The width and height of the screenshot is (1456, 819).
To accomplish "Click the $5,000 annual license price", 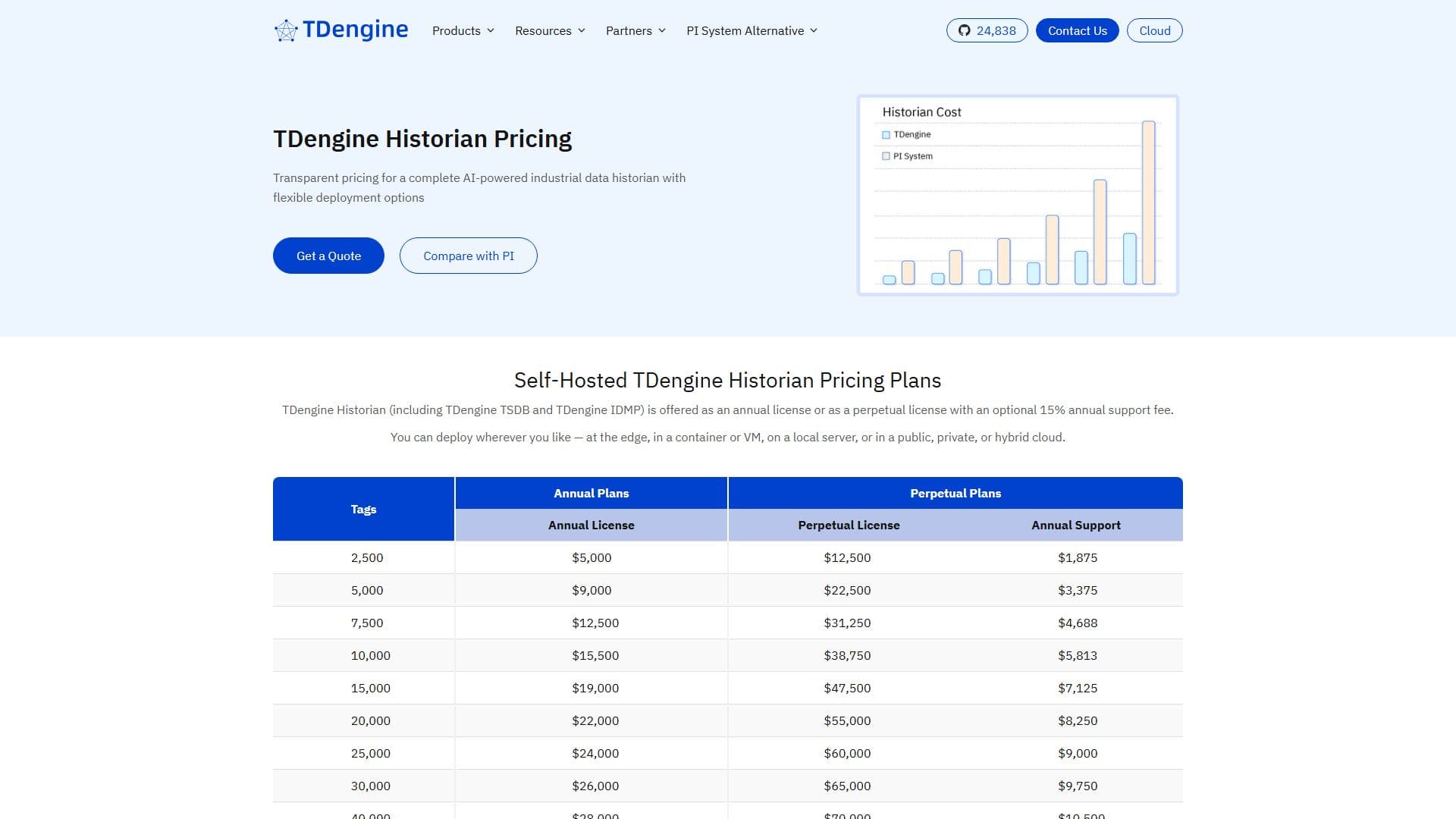I will pyautogui.click(x=591, y=557).
